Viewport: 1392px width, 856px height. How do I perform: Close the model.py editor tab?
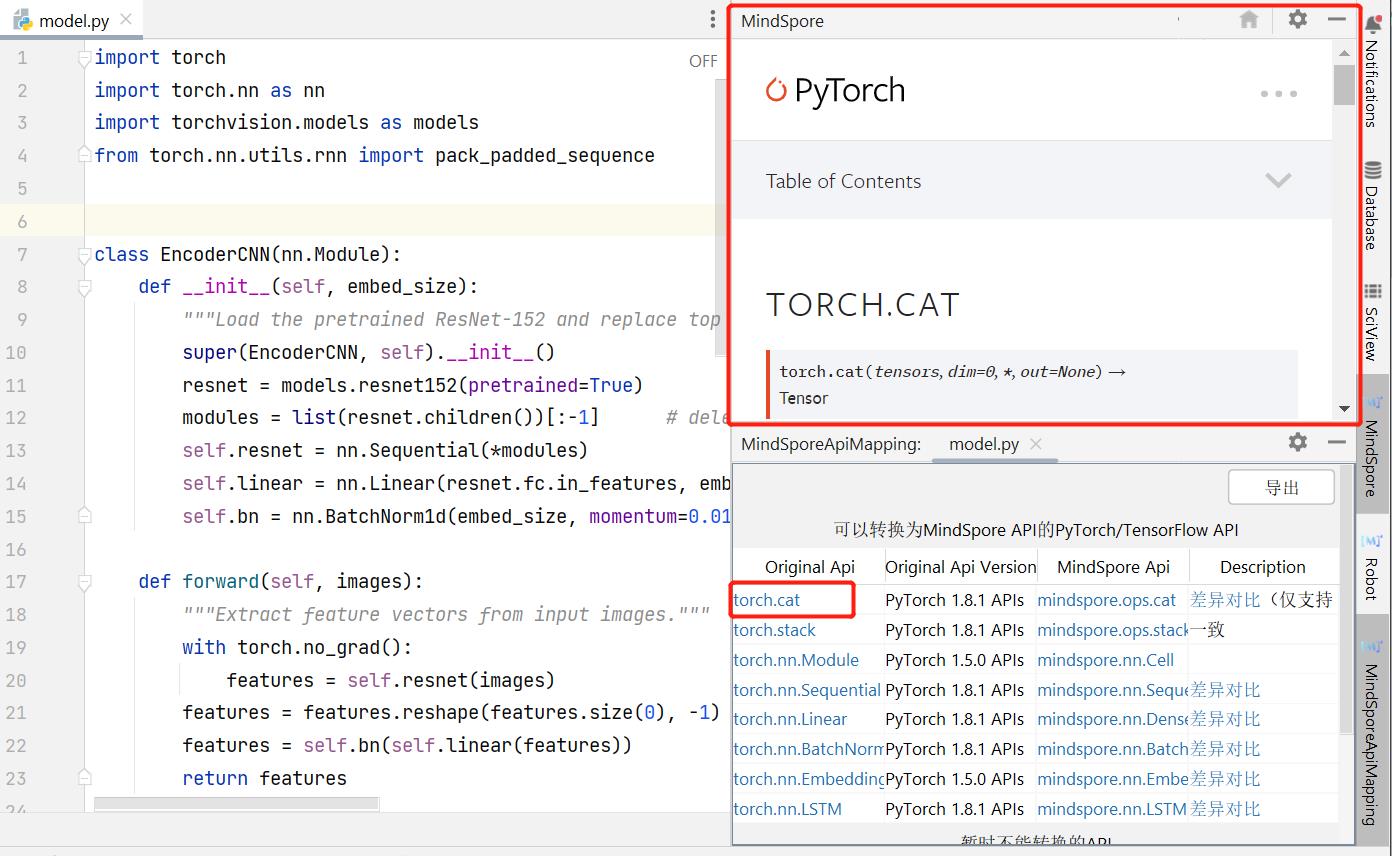click(x=125, y=20)
